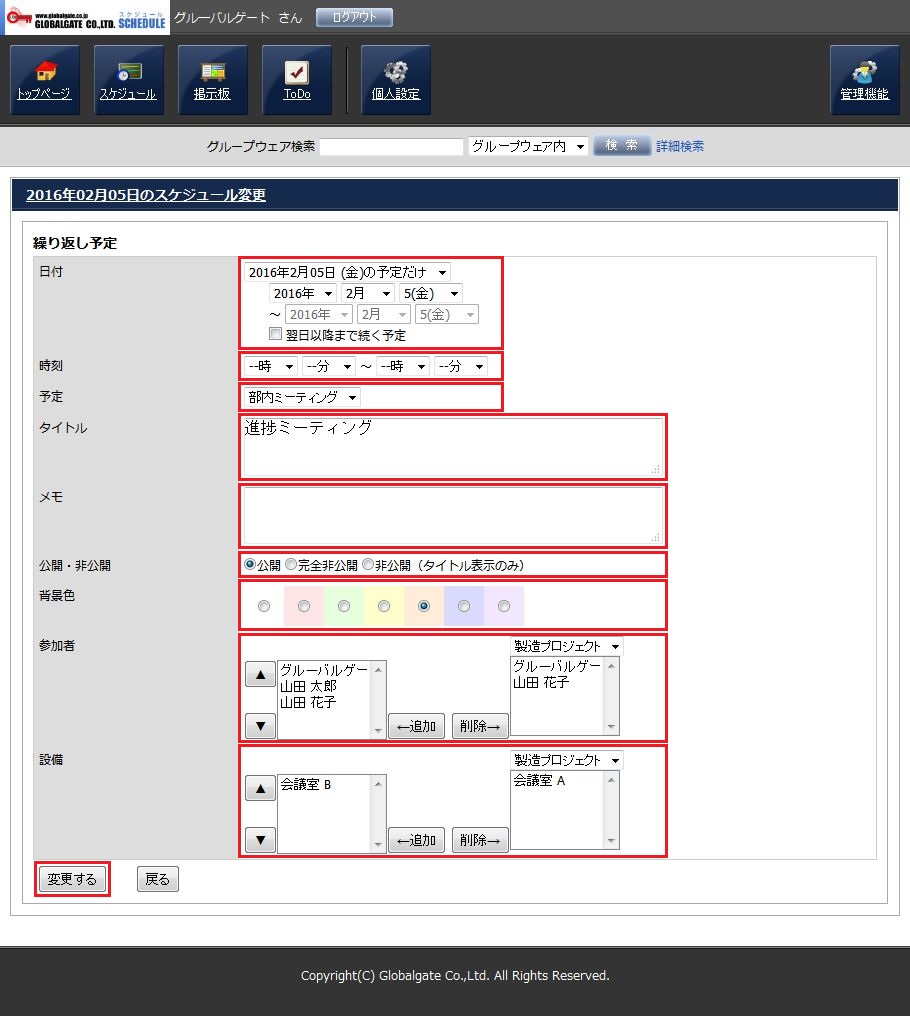Open the 掲示板 bulletin board icon
Viewport: 910px width, 1016px height.
(212, 79)
